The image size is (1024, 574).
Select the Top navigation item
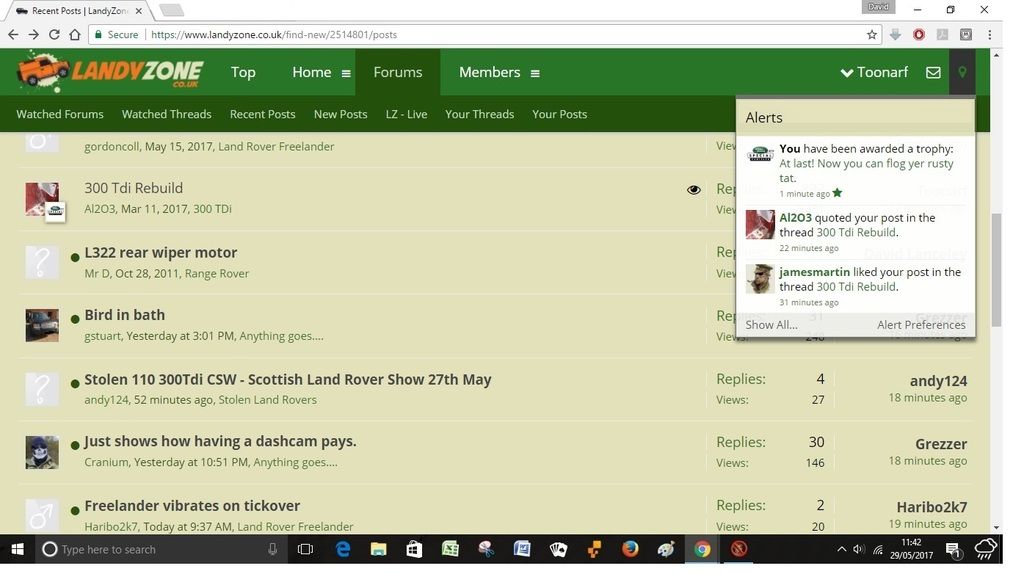(x=243, y=72)
